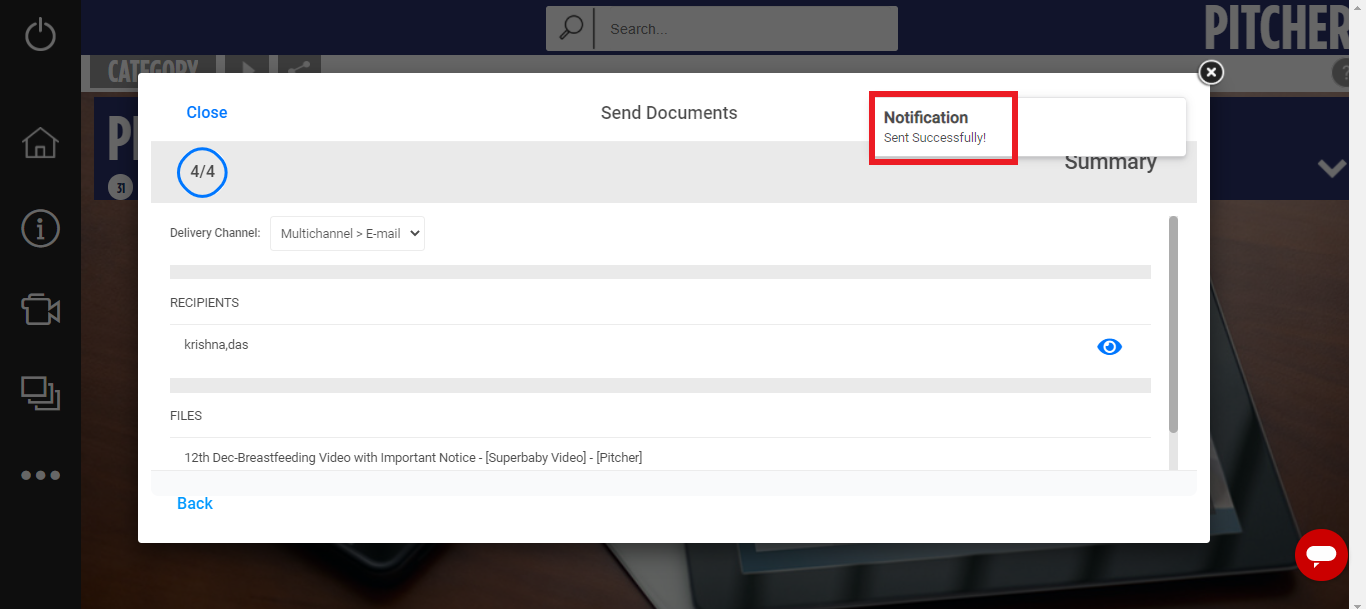Screen dimensions: 1366x609
Task: Click the power icon in the sidebar
Action: pyautogui.click(x=40, y=34)
